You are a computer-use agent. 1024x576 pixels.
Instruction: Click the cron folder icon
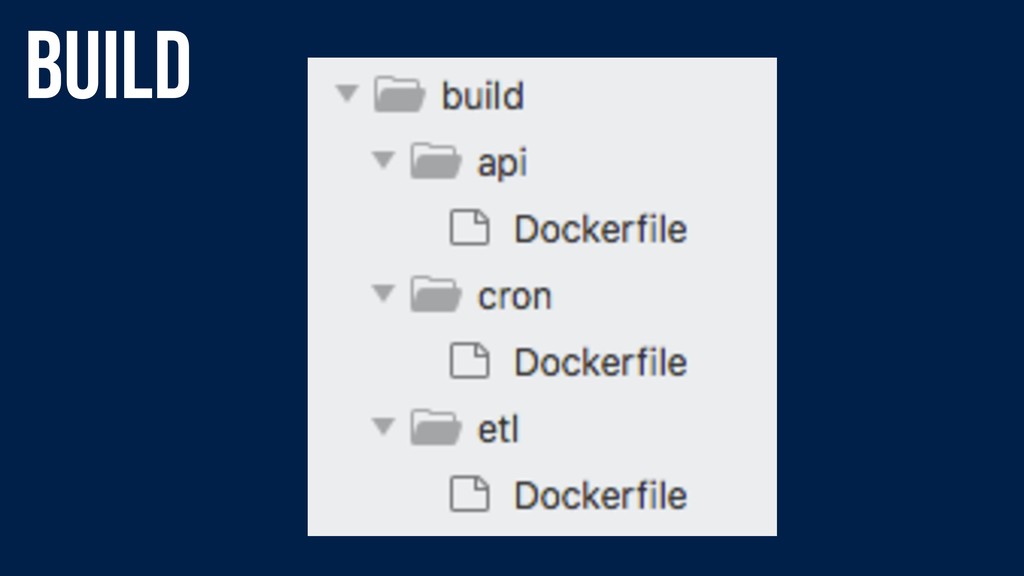436,295
